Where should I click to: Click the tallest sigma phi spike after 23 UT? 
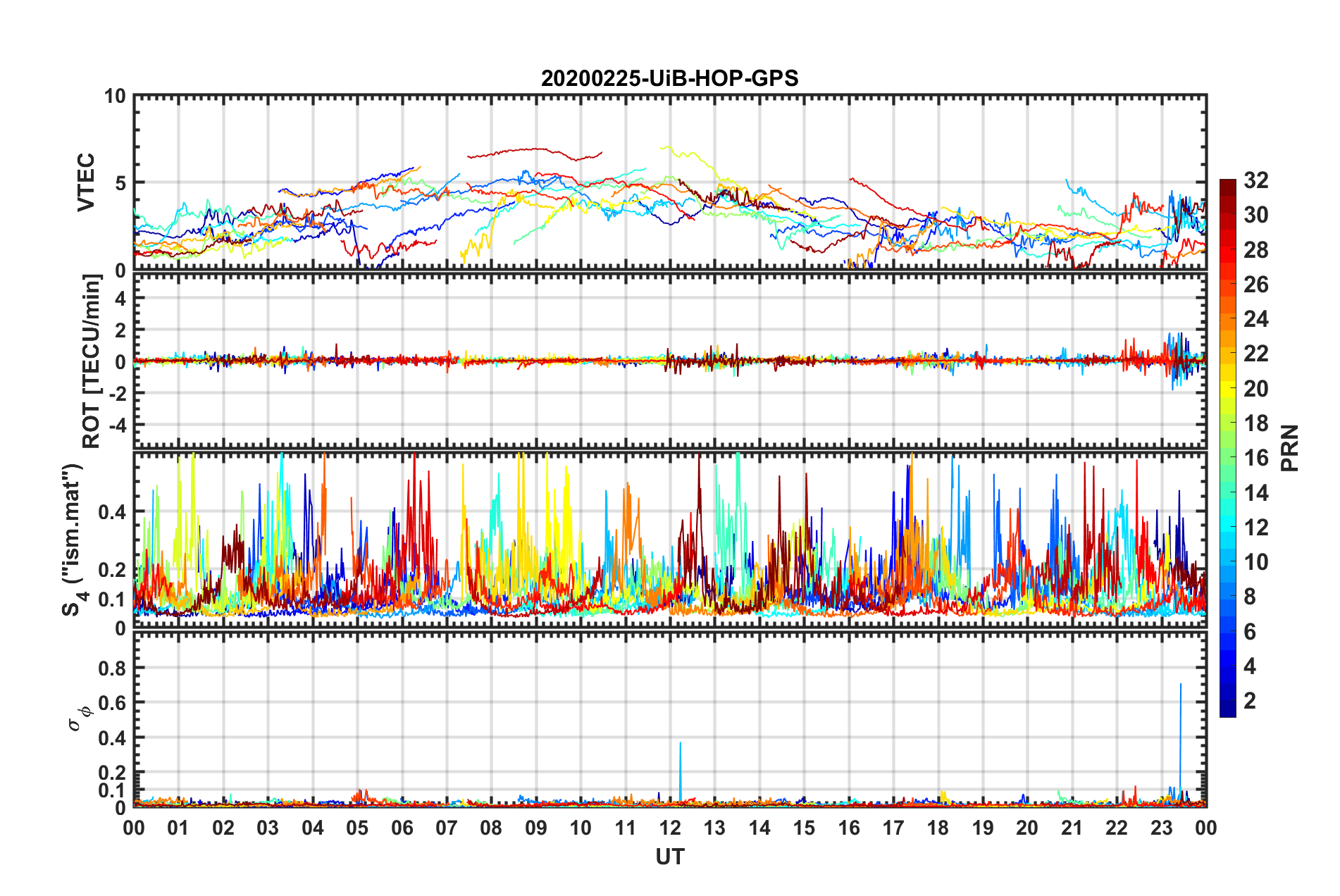[x=1181, y=685]
